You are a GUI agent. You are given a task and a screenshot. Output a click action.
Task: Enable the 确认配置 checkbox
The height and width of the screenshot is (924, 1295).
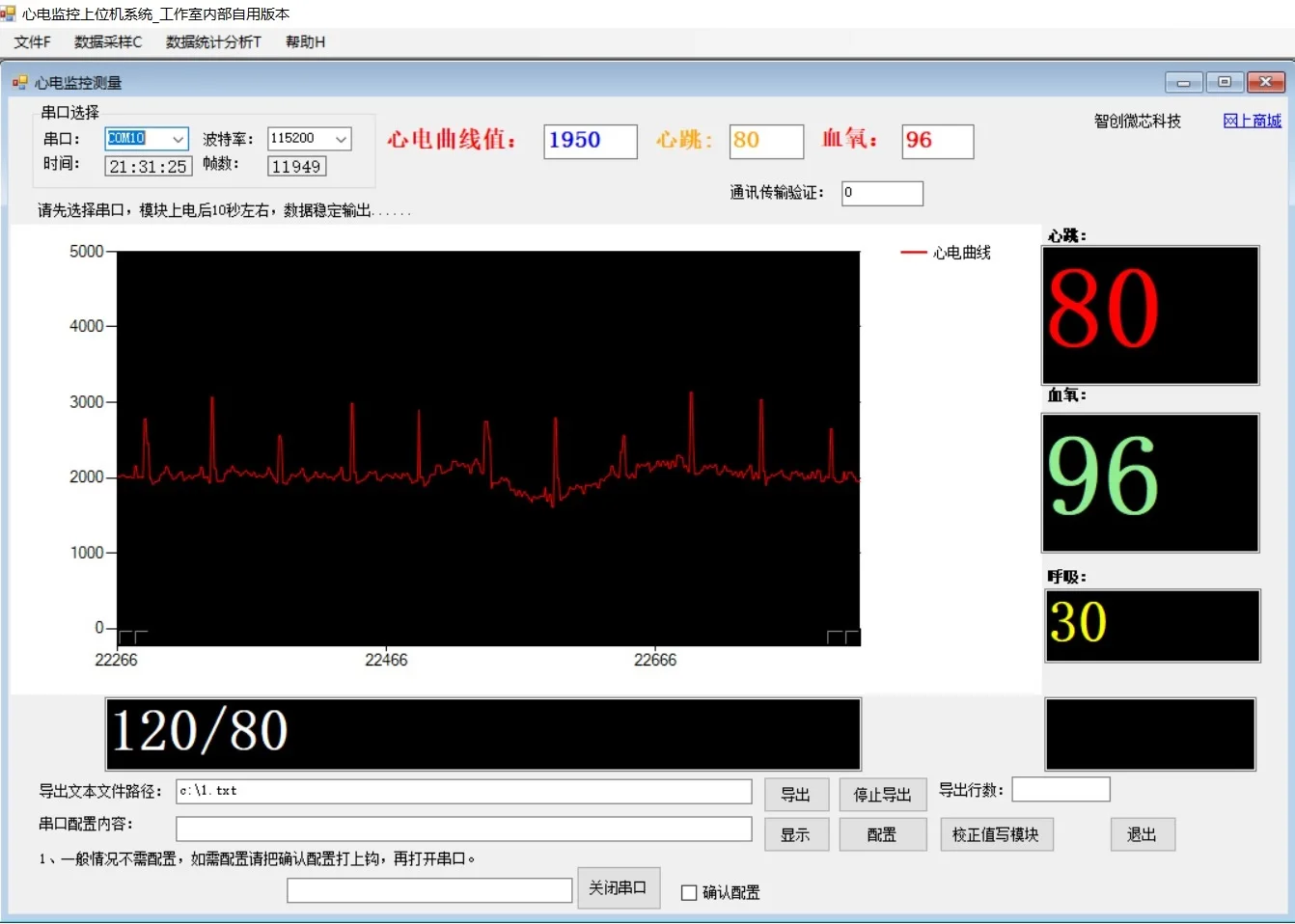[x=689, y=892]
